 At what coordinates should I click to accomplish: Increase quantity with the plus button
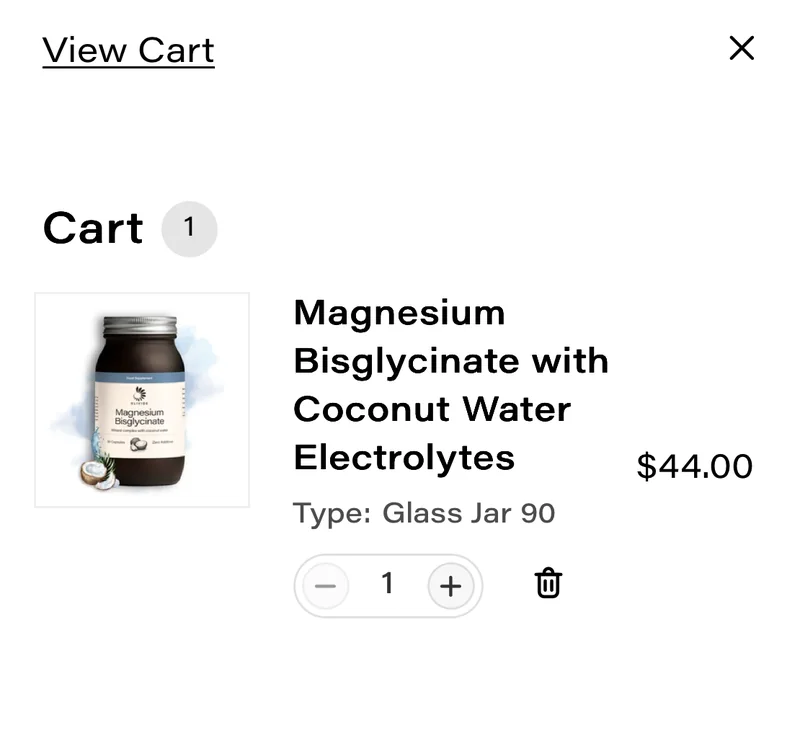click(451, 586)
